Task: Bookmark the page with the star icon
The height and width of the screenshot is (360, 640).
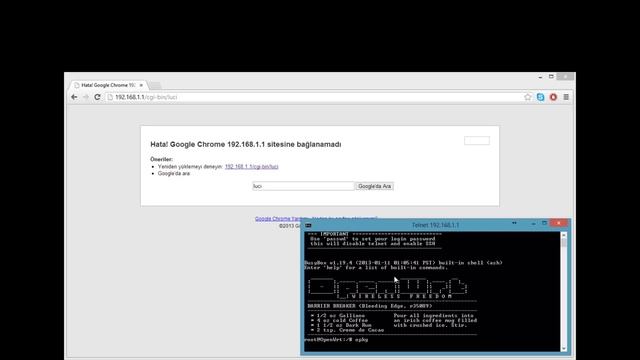Action: pyautogui.click(x=528, y=97)
